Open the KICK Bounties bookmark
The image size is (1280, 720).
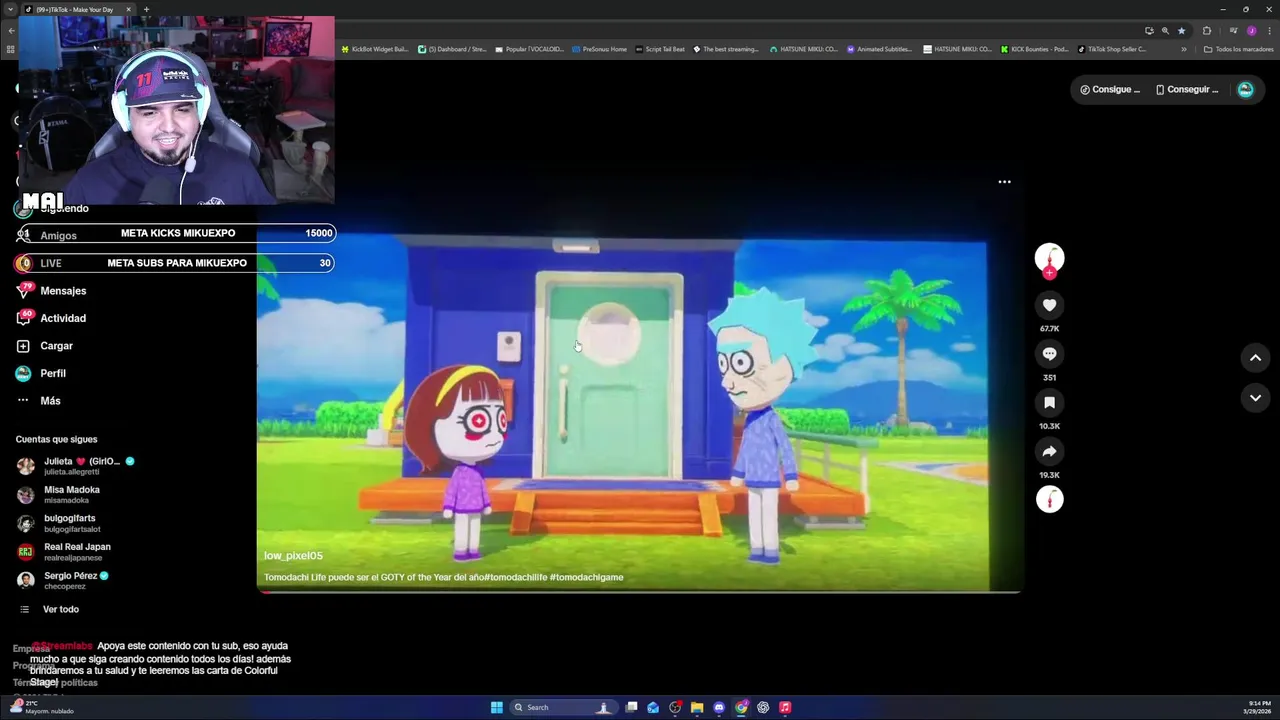(x=1035, y=49)
